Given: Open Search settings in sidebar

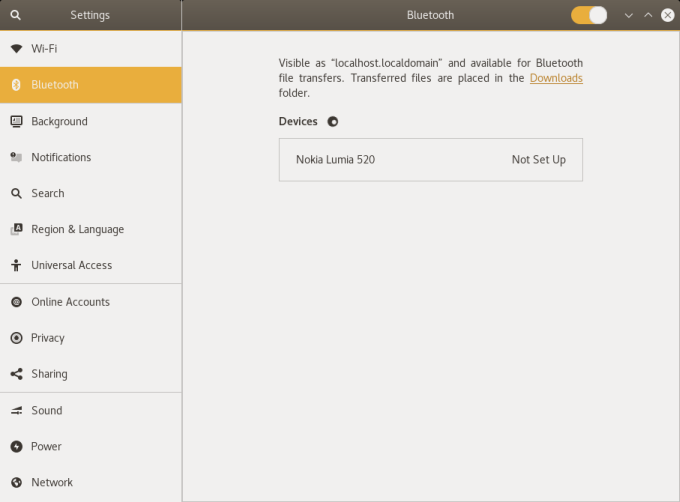Looking at the screenshot, I should (x=47, y=193).
